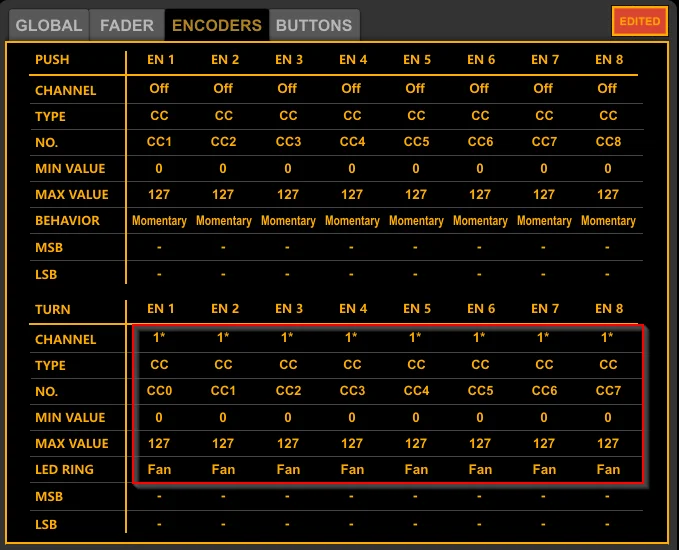Click the TURN section header label
The height and width of the screenshot is (550, 679).
click(x=52, y=309)
